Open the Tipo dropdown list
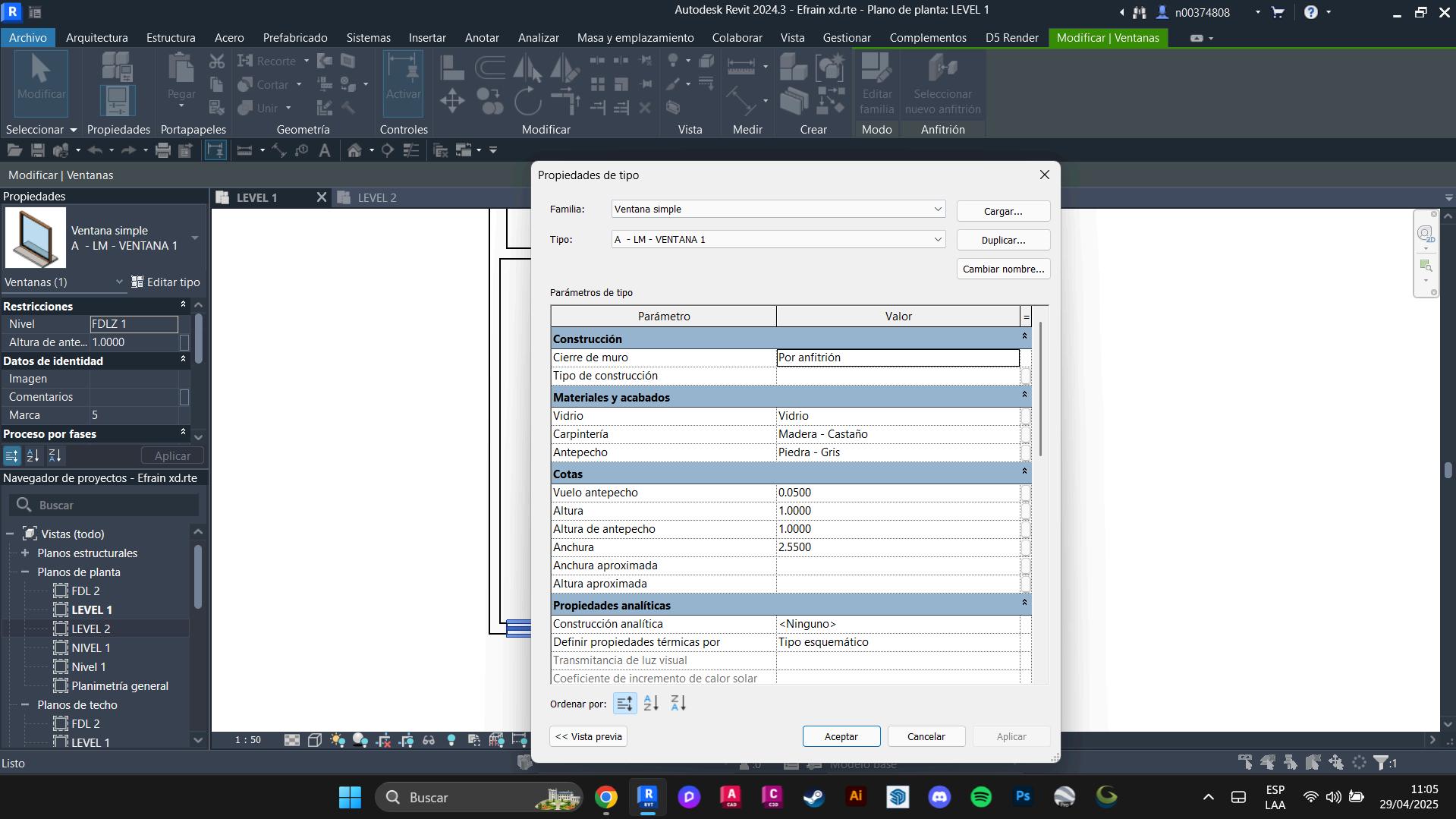Viewport: 1456px width, 819px height. click(x=937, y=240)
